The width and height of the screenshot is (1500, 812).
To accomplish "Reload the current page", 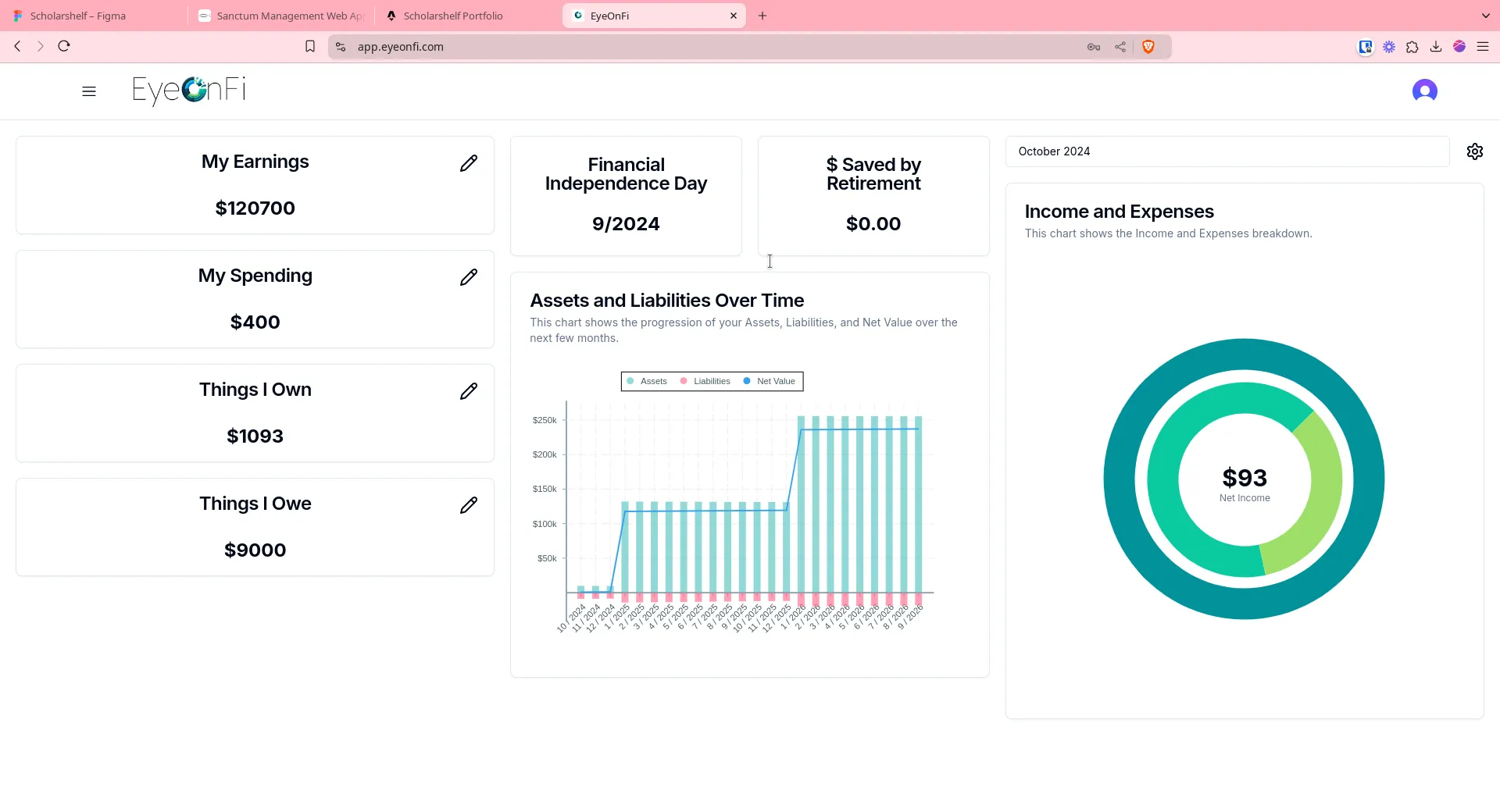I will (64, 46).
